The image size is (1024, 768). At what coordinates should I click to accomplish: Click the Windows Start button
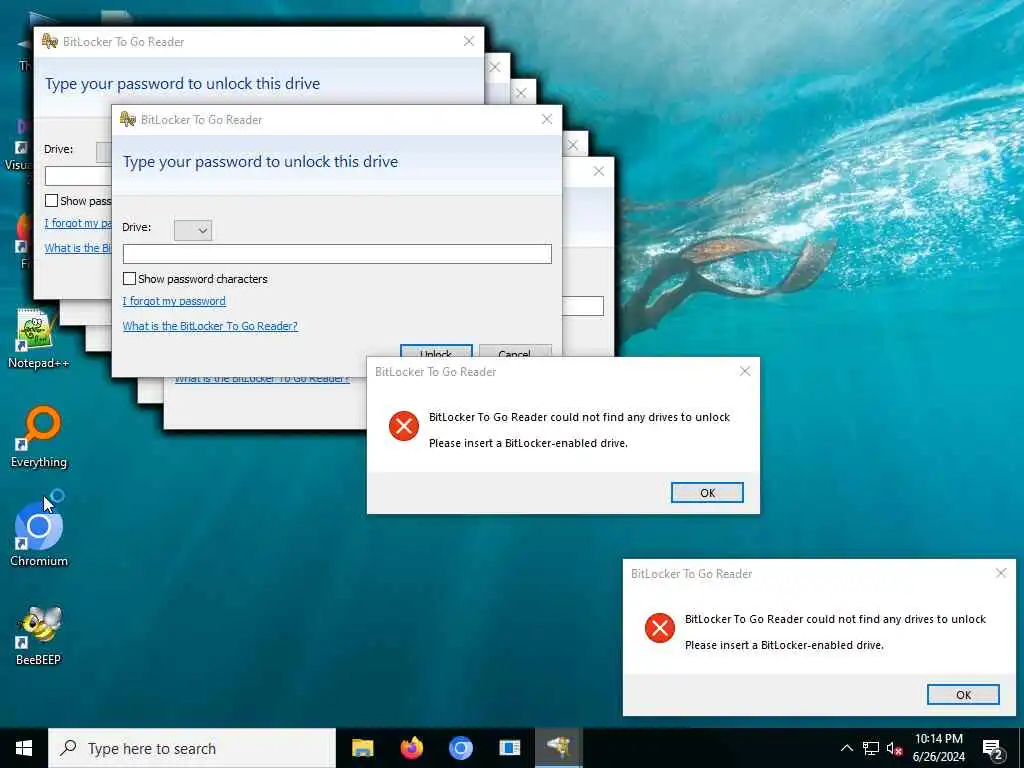[x=24, y=748]
